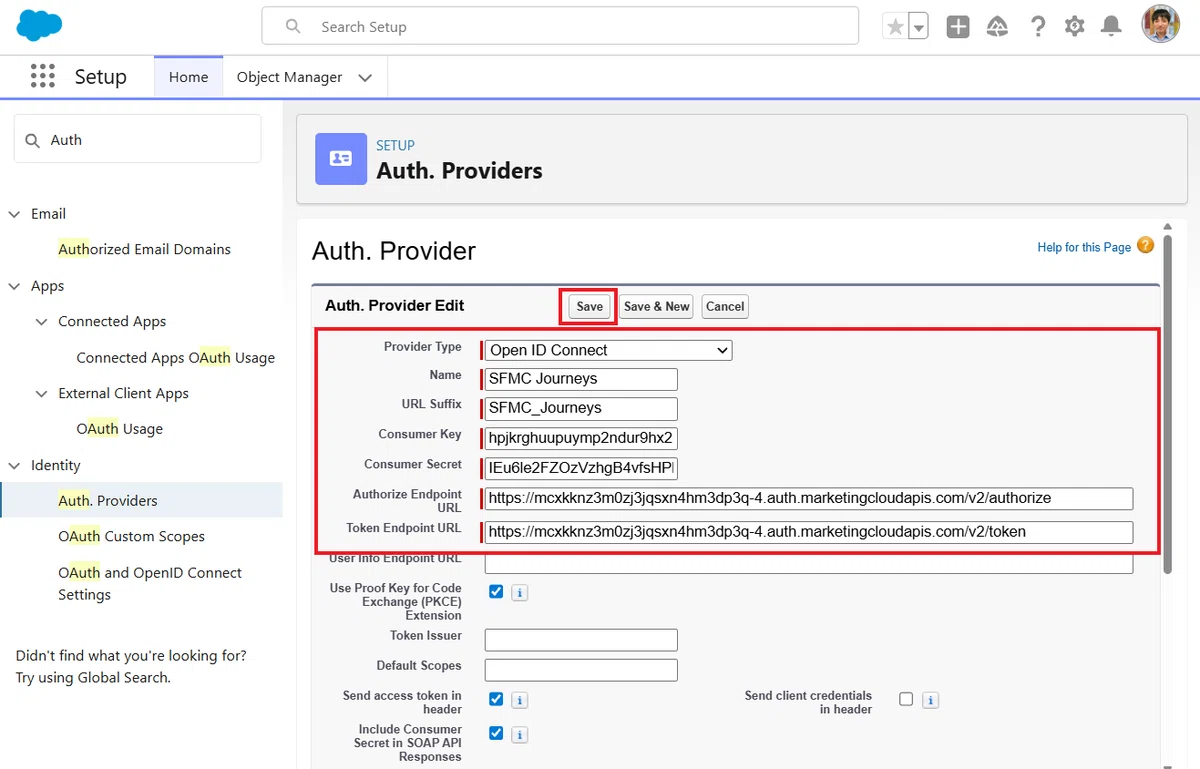This screenshot has width=1200, height=769.
Task: Uncheck Use Proof Key for Code Exchange
Action: click(496, 592)
